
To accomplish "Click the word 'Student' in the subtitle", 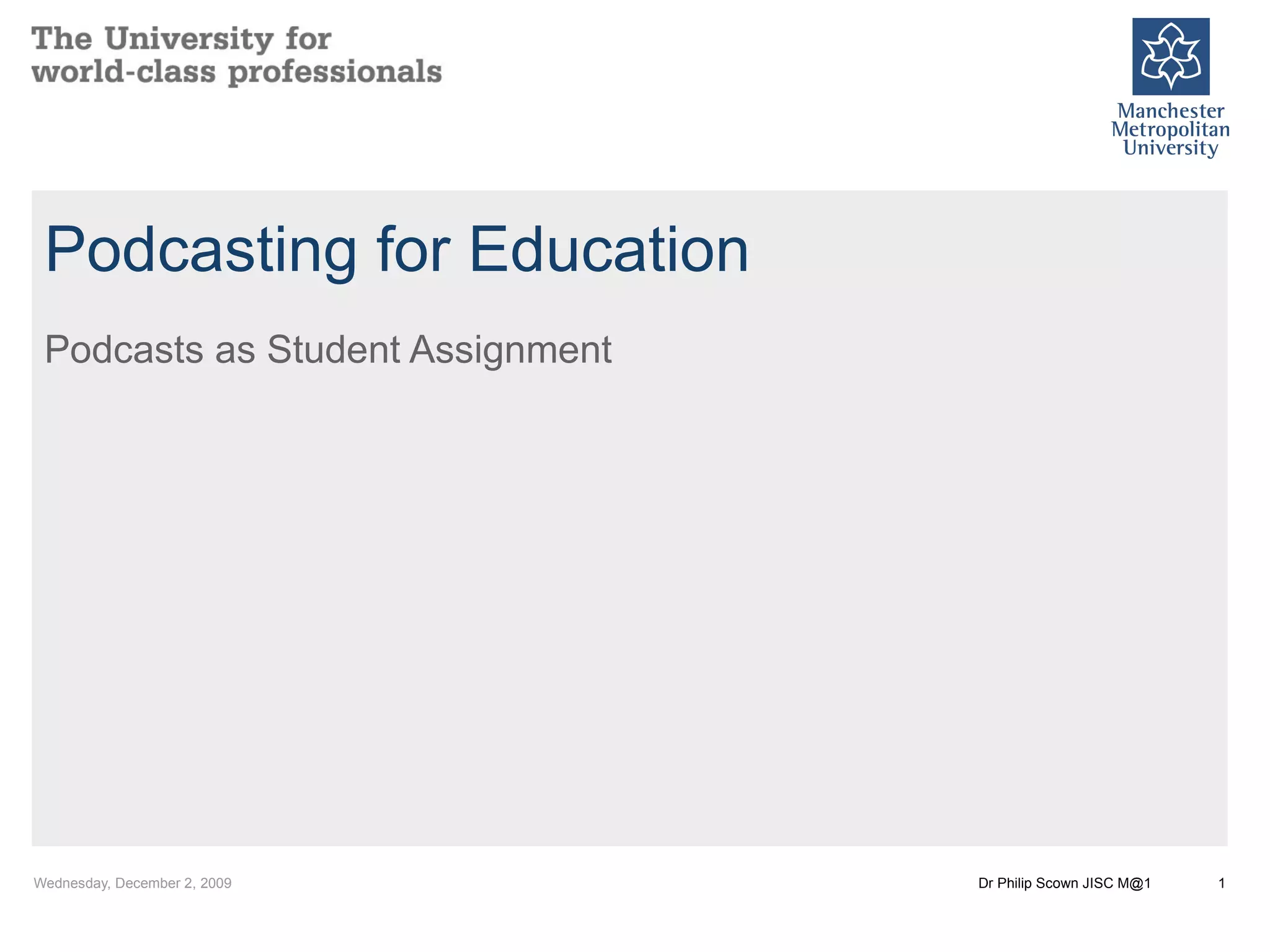I will pyautogui.click(x=333, y=350).
